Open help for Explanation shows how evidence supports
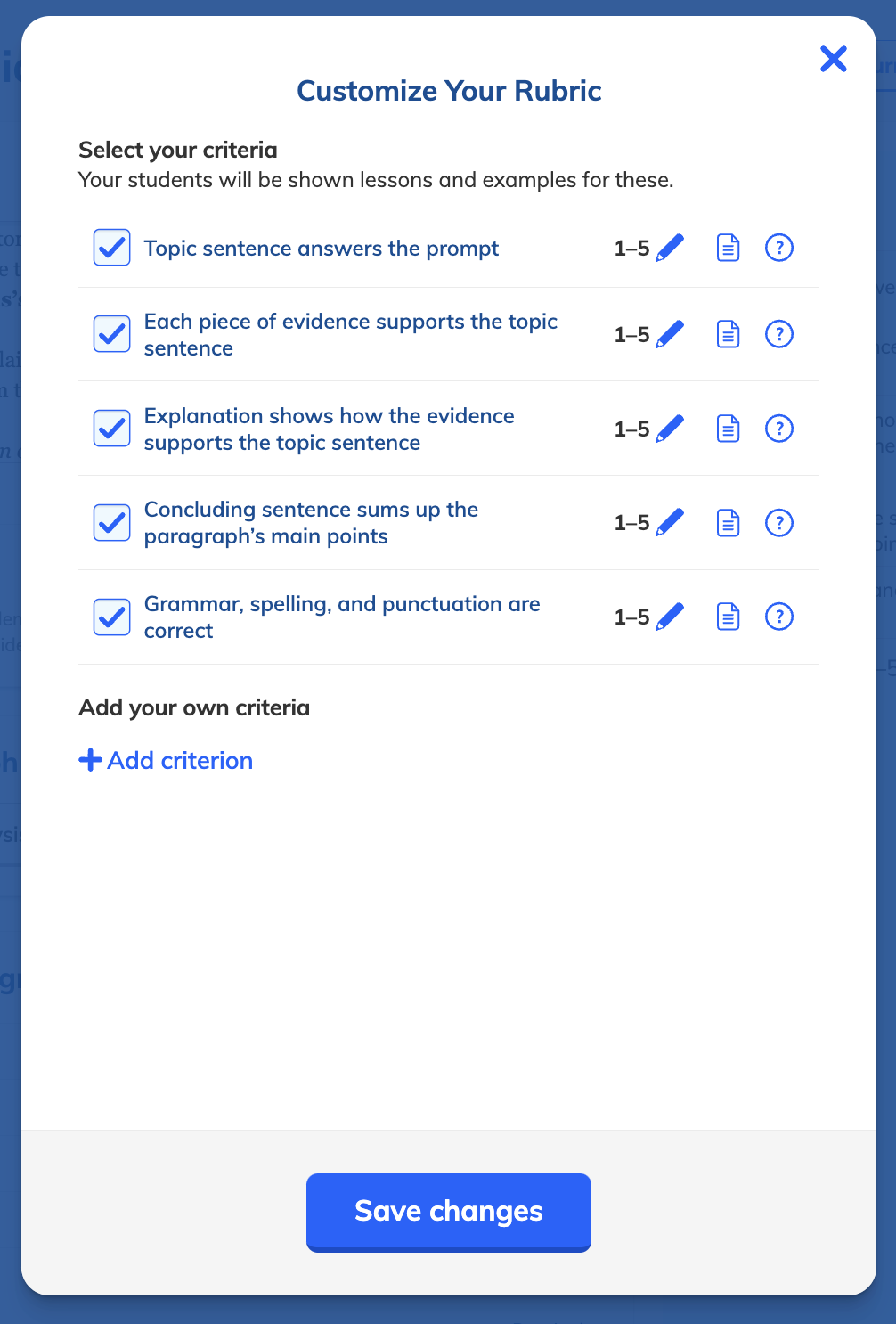 click(x=779, y=429)
